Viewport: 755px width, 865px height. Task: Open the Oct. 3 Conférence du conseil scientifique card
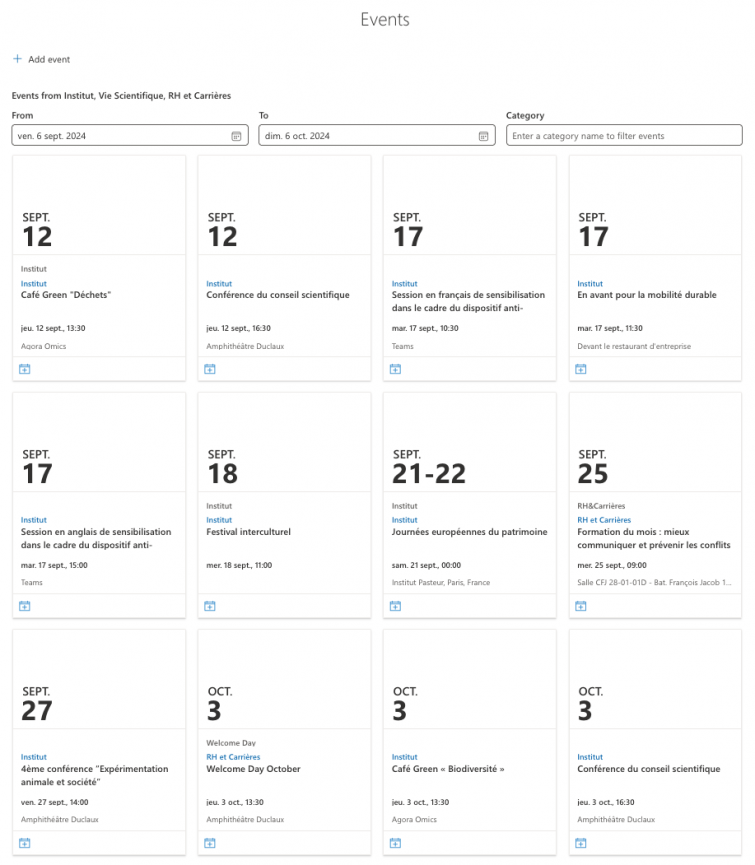[x=648, y=769]
